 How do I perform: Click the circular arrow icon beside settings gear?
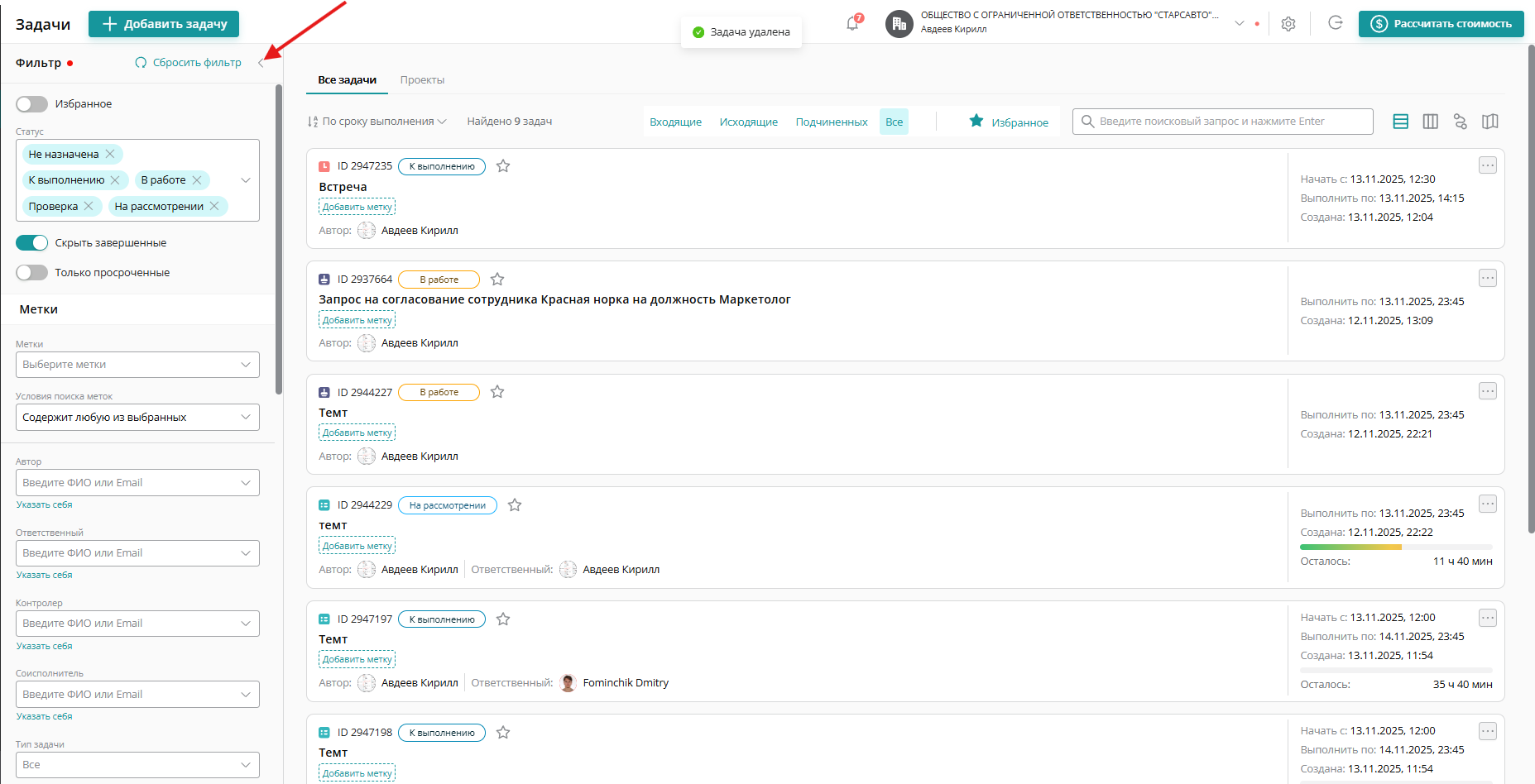point(1336,23)
